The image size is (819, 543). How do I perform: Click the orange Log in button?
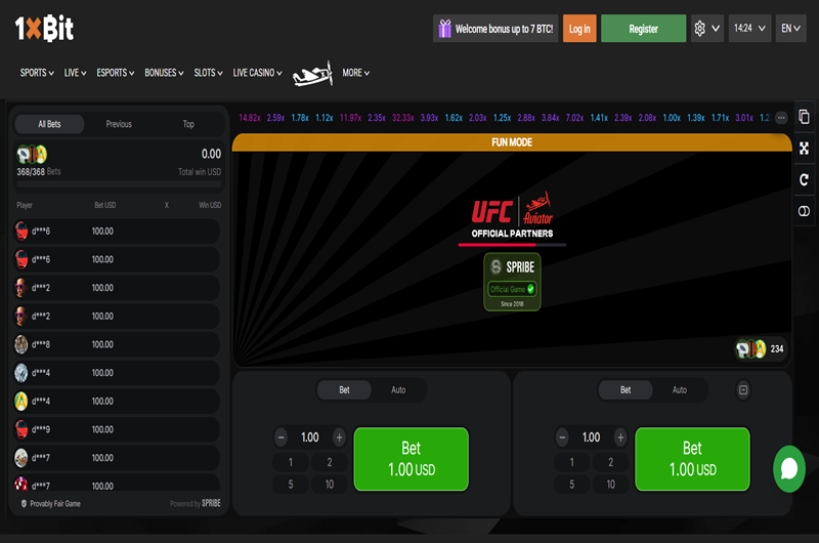point(579,29)
